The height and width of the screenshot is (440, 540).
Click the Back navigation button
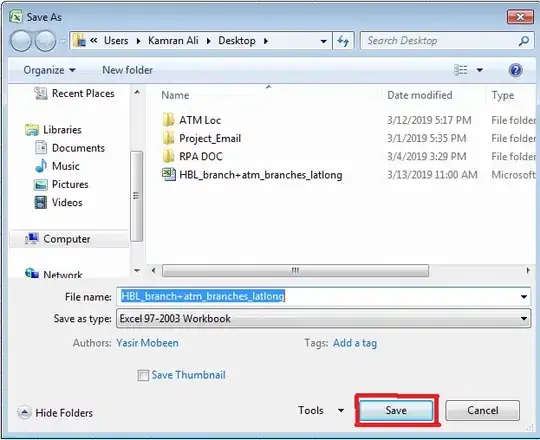point(21,41)
